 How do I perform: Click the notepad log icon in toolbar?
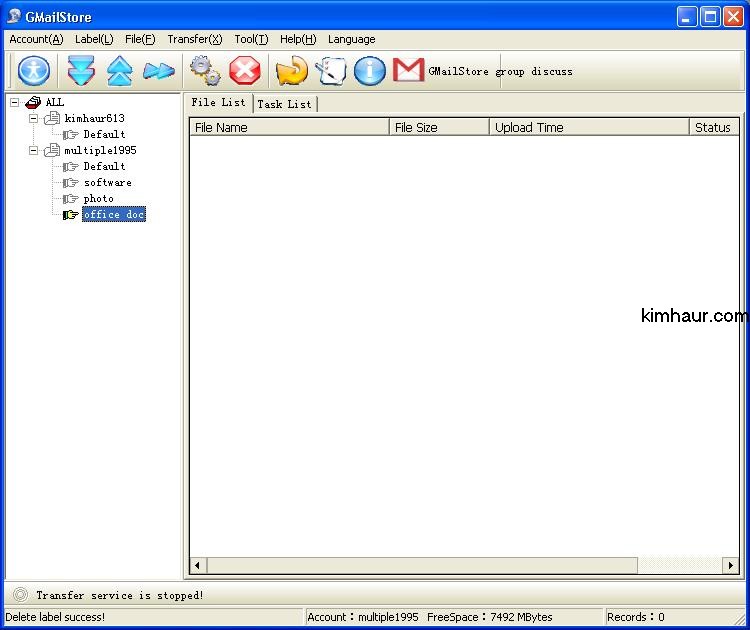click(x=331, y=71)
